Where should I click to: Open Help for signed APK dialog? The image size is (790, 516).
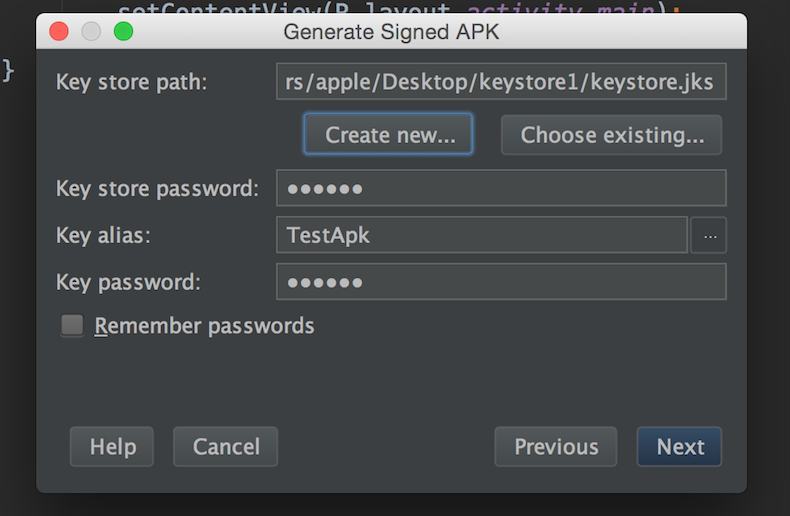click(111, 447)
